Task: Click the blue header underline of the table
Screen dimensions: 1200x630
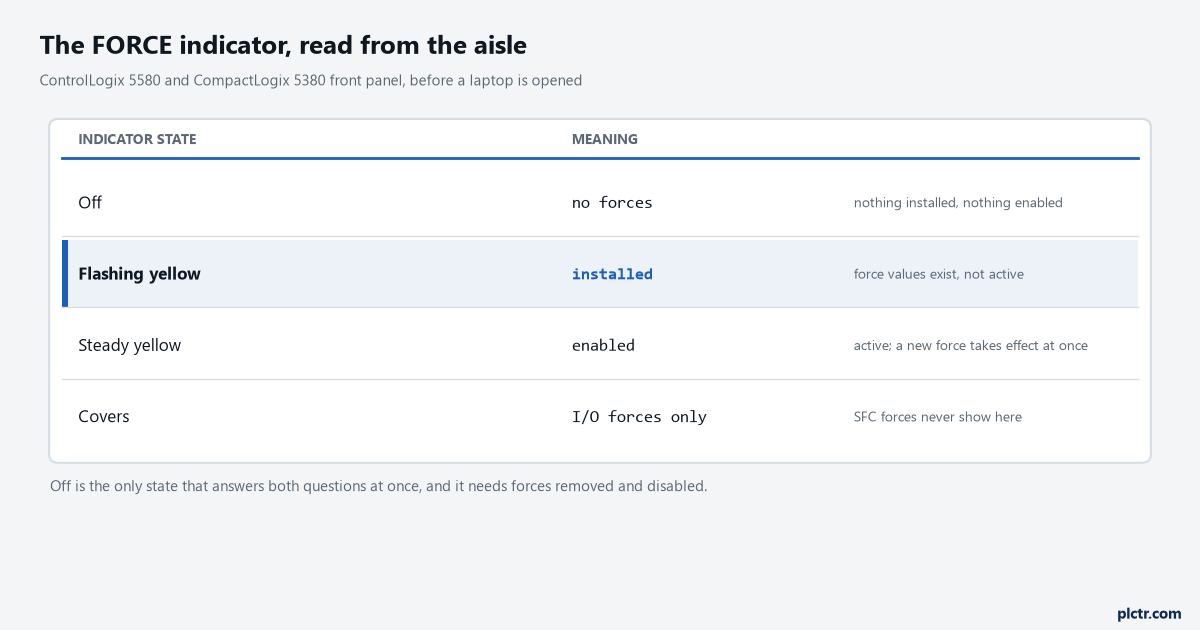Action: 600,158
